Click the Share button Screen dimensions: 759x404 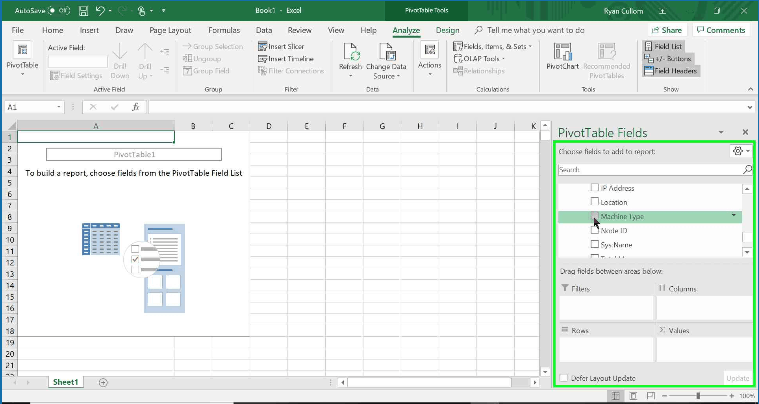click(x=667, y=30)
